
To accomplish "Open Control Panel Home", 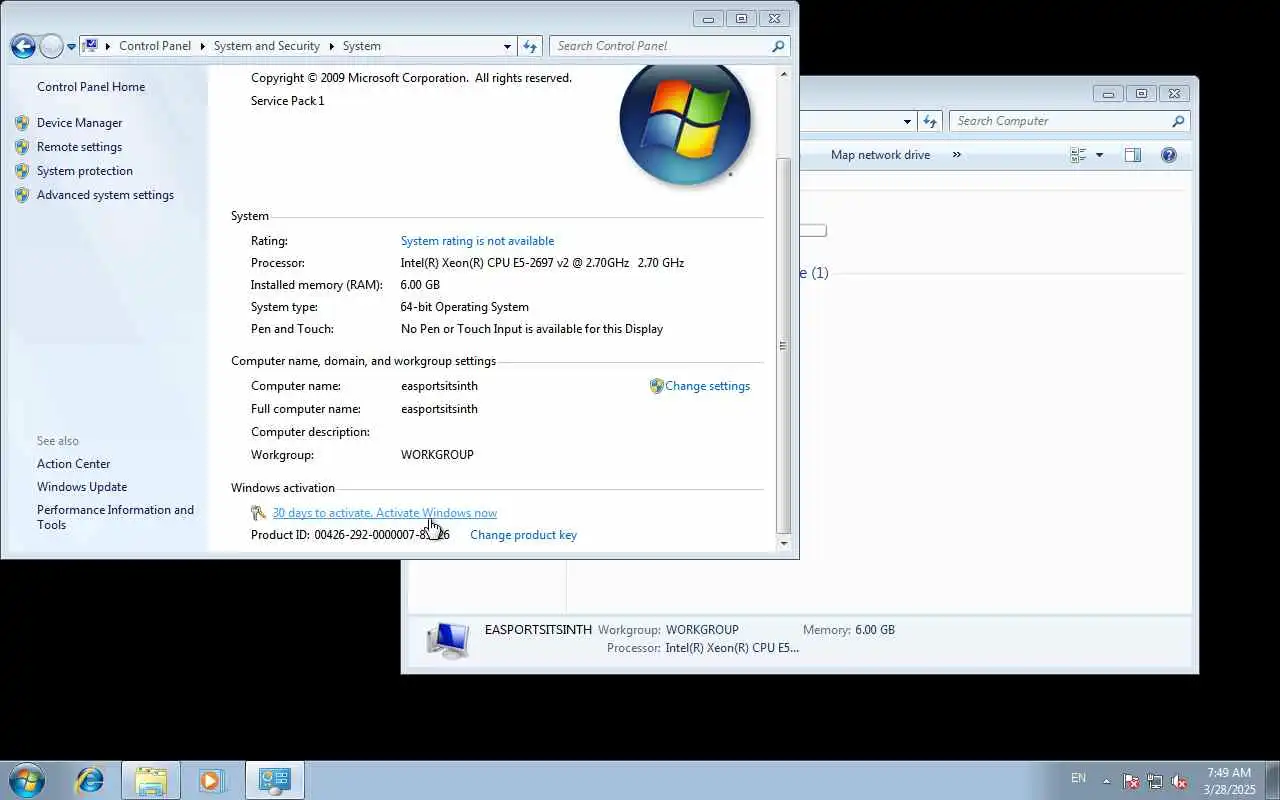I will pyautogui.click(x=91, y=87).
